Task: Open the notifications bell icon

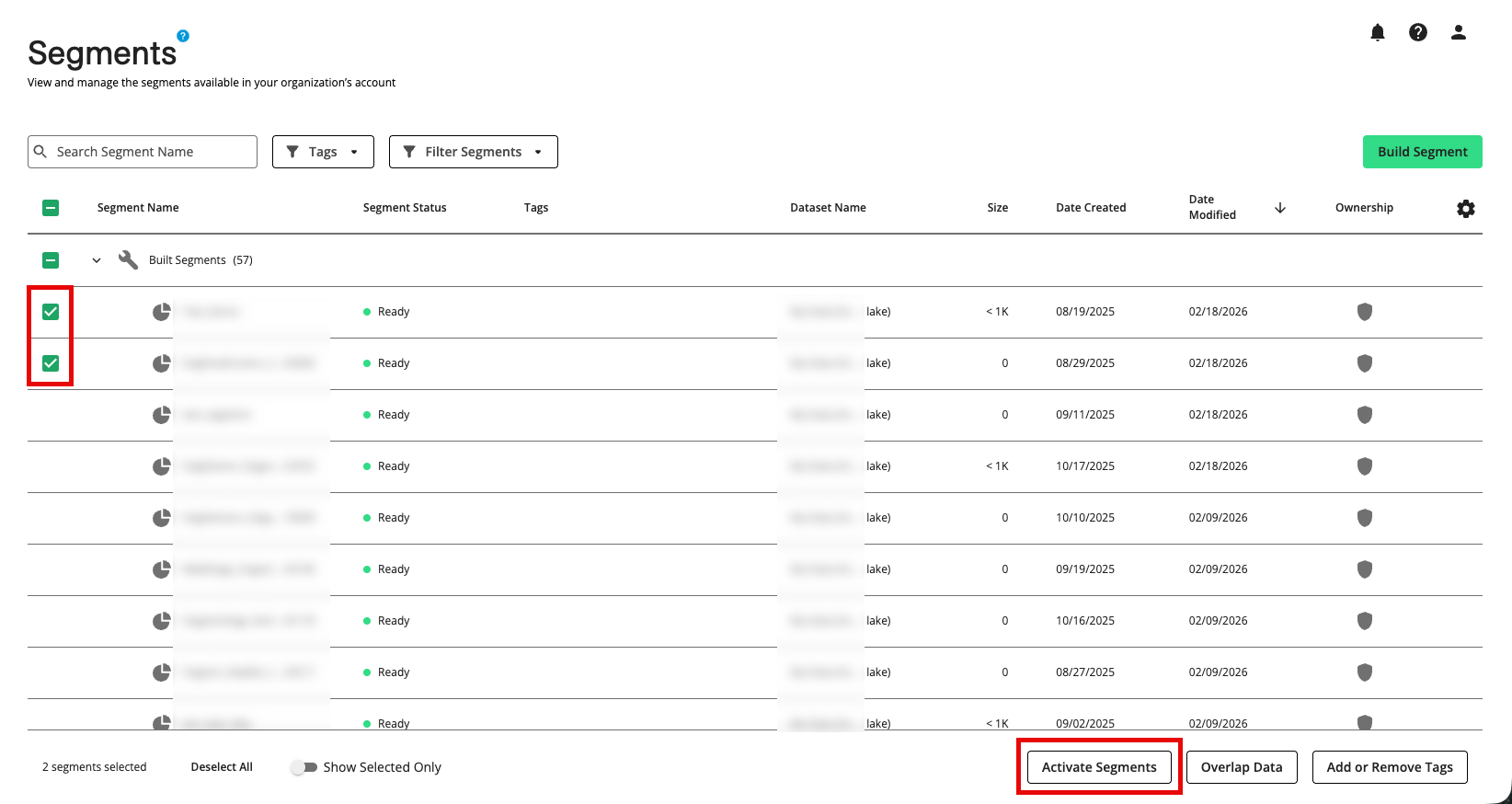Action: pos(1377,33)
